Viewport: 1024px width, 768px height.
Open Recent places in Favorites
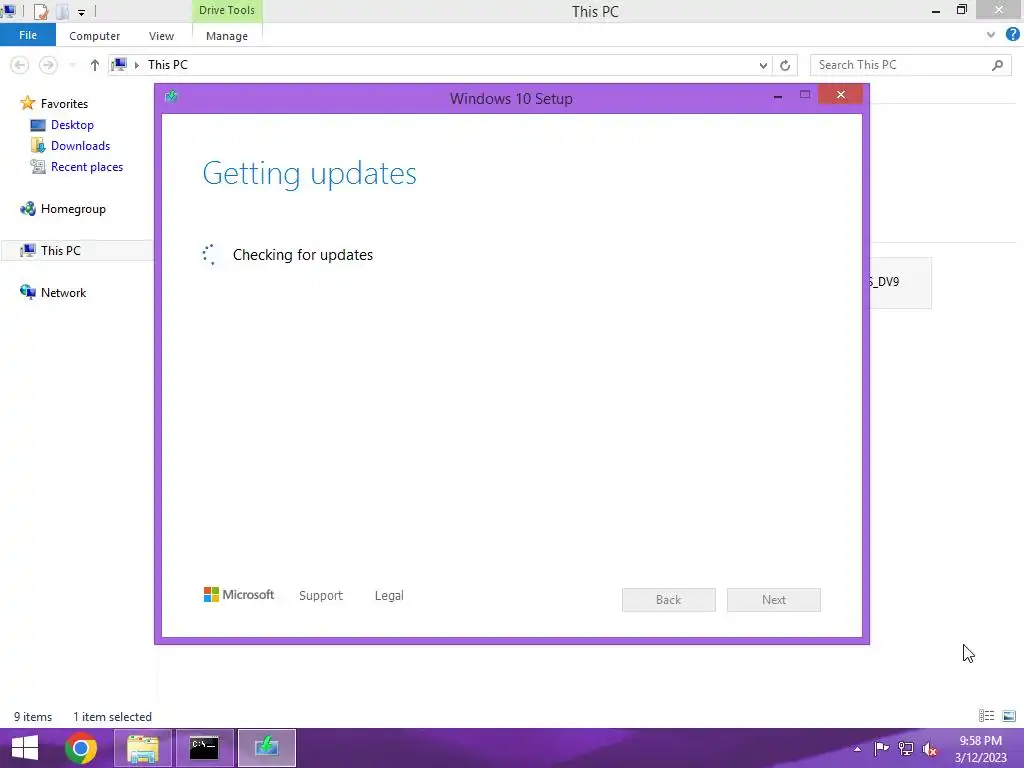tap(87, 167)
